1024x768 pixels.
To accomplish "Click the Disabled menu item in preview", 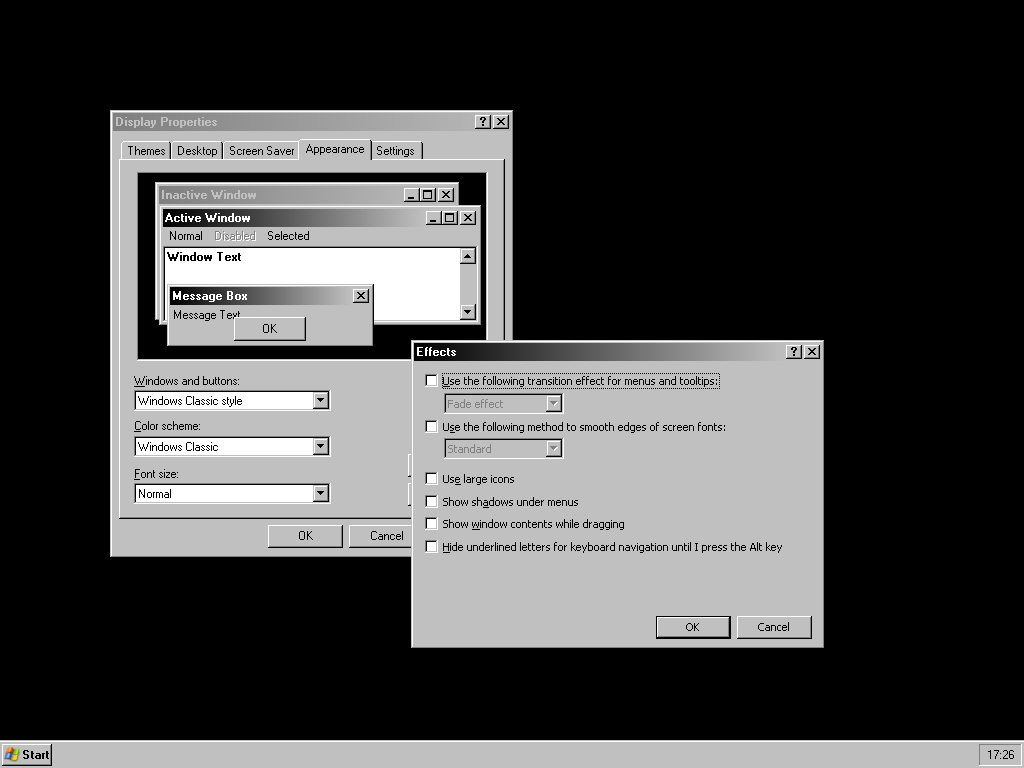I will [x=234, y=236].
